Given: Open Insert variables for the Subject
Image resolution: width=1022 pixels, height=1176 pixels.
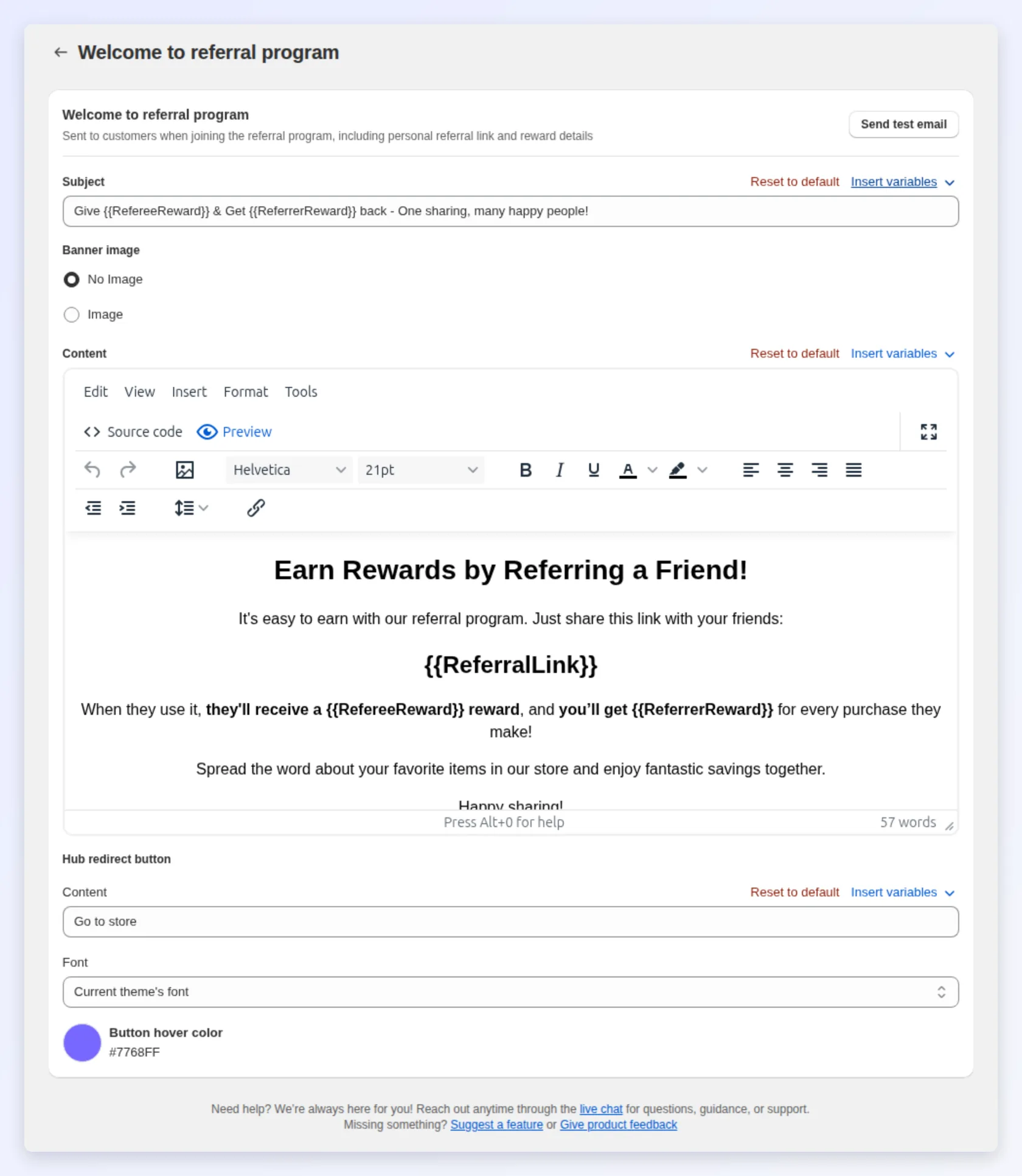Looking at the screenshot, I should click(x=903, y=182).
